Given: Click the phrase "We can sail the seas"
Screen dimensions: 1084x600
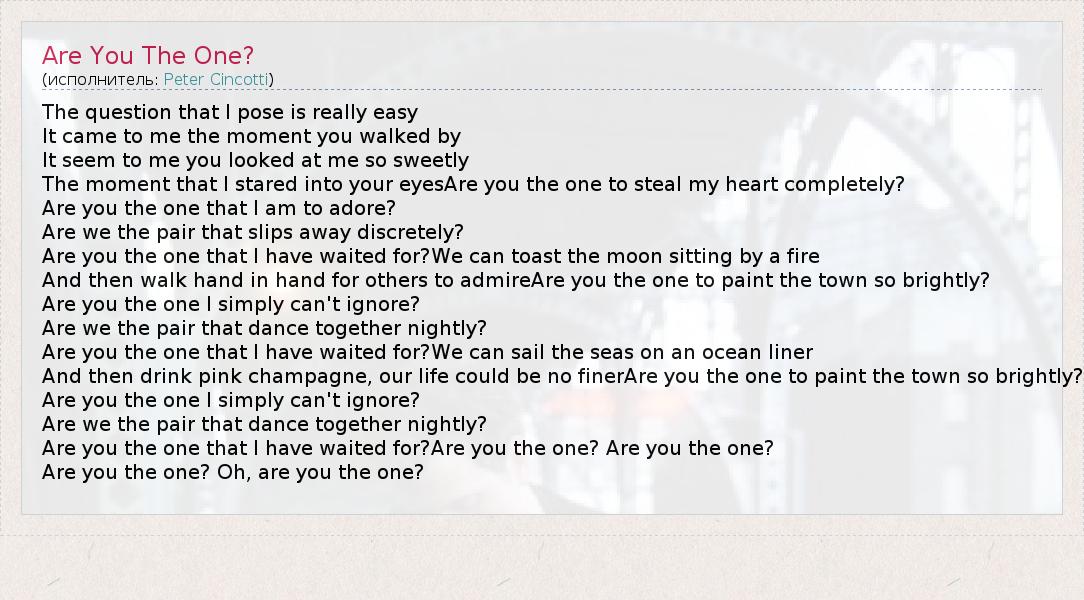Looking at the screenshot, I should click(x=518, y=352).
